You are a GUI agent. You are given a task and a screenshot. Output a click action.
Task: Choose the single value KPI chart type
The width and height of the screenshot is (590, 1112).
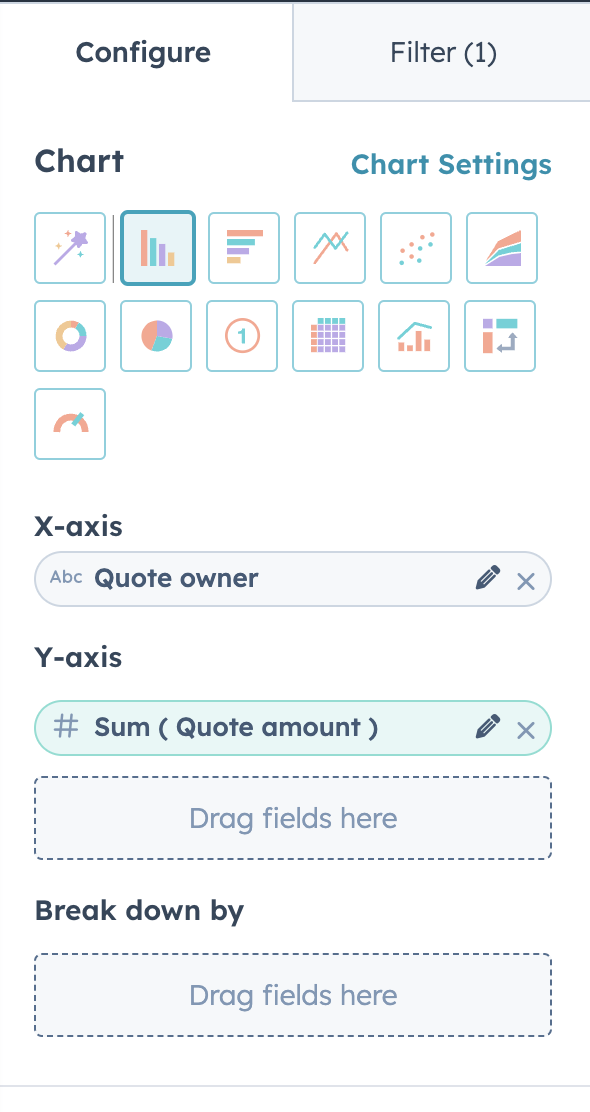241,336
